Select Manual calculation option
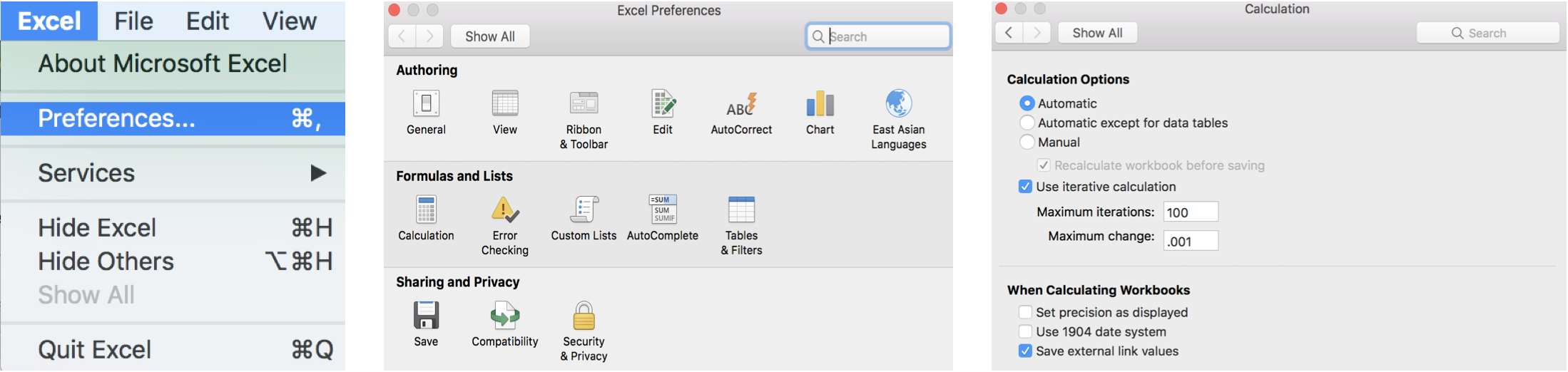Viewport: 1568px width, 372px height. pyautogui.click(x=1027, y=142)
